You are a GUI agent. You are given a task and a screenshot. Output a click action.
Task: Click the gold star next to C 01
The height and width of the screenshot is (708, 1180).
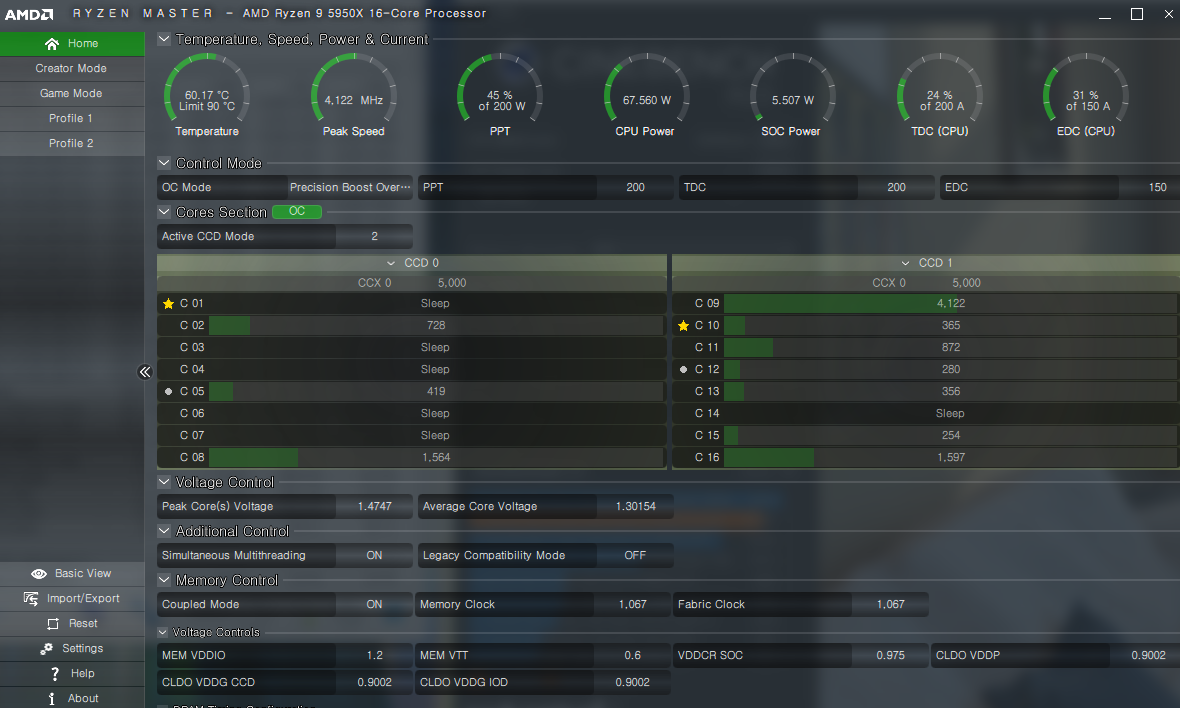[169, 303]
